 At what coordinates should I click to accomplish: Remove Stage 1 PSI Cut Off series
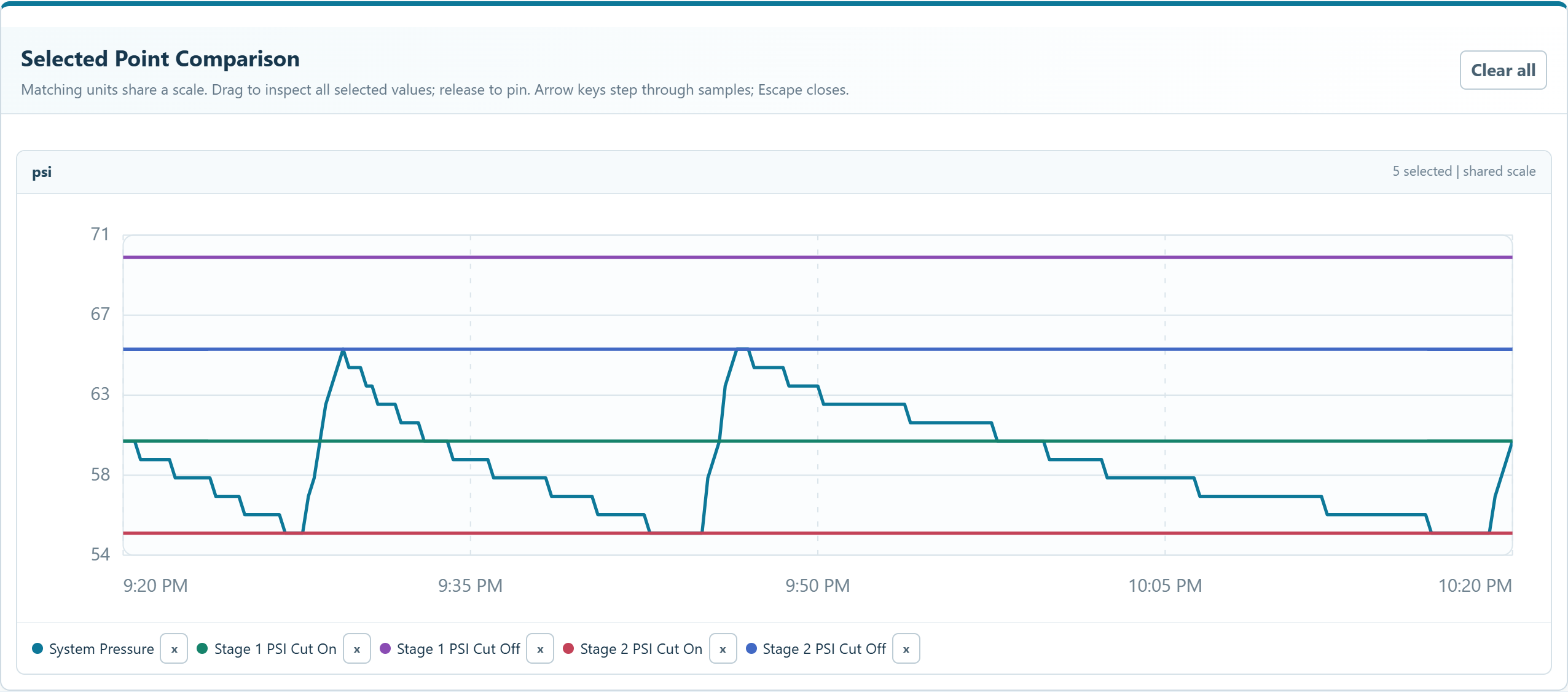coord(540,649)
